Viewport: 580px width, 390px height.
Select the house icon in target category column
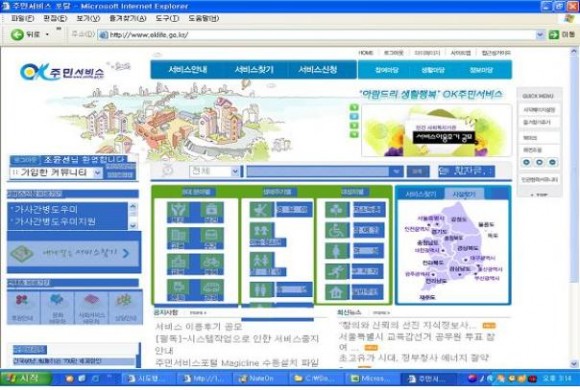tap(337, 292)
